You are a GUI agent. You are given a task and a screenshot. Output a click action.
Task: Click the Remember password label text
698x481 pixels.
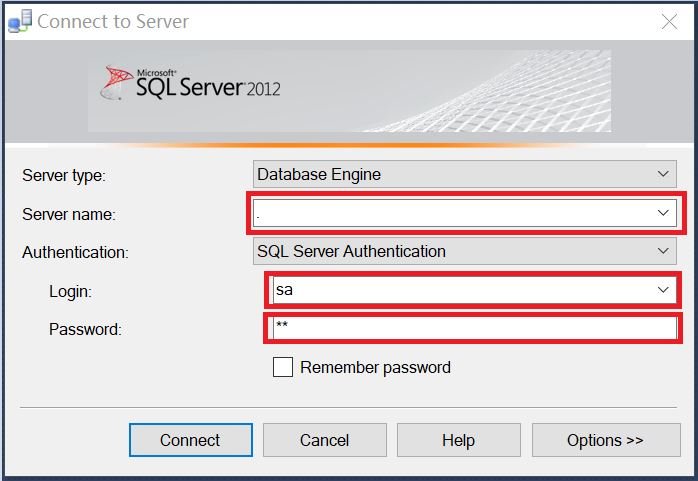pos(375,368)
